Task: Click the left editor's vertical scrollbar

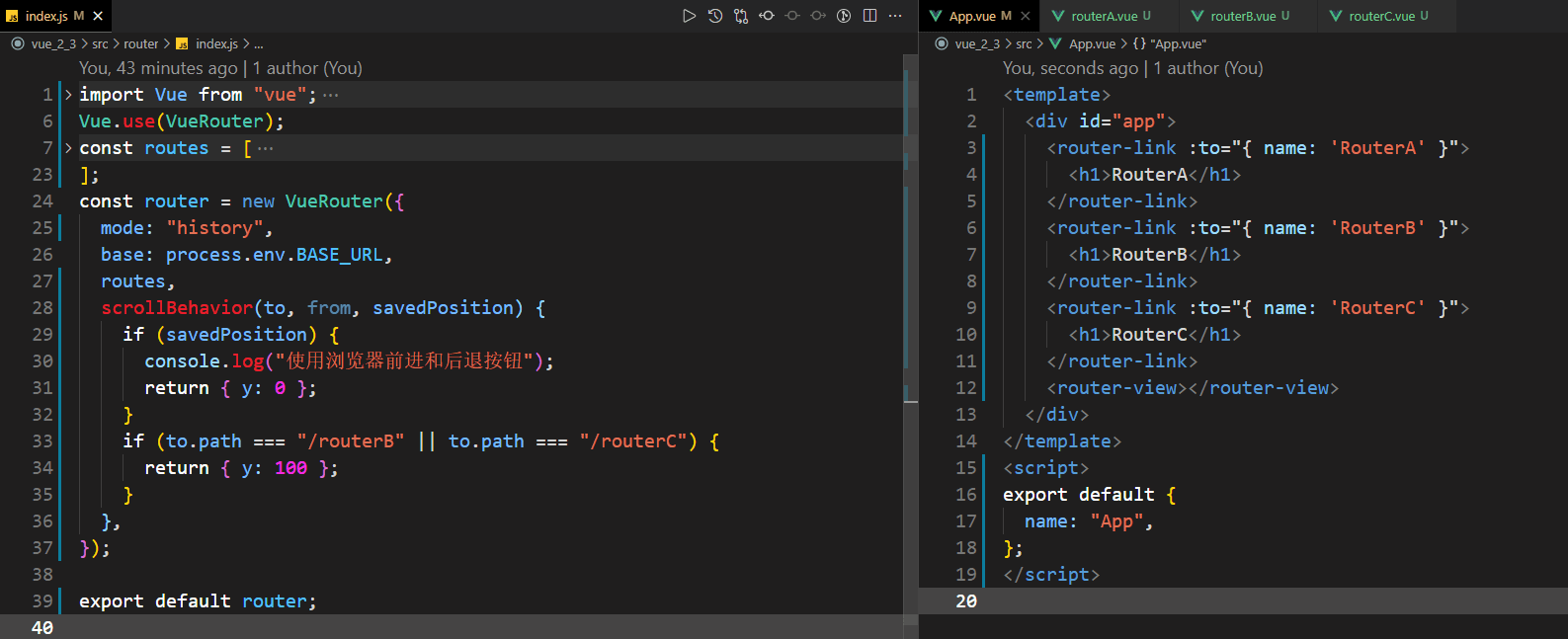Action: pyautogui.click(x=911, y=296)
